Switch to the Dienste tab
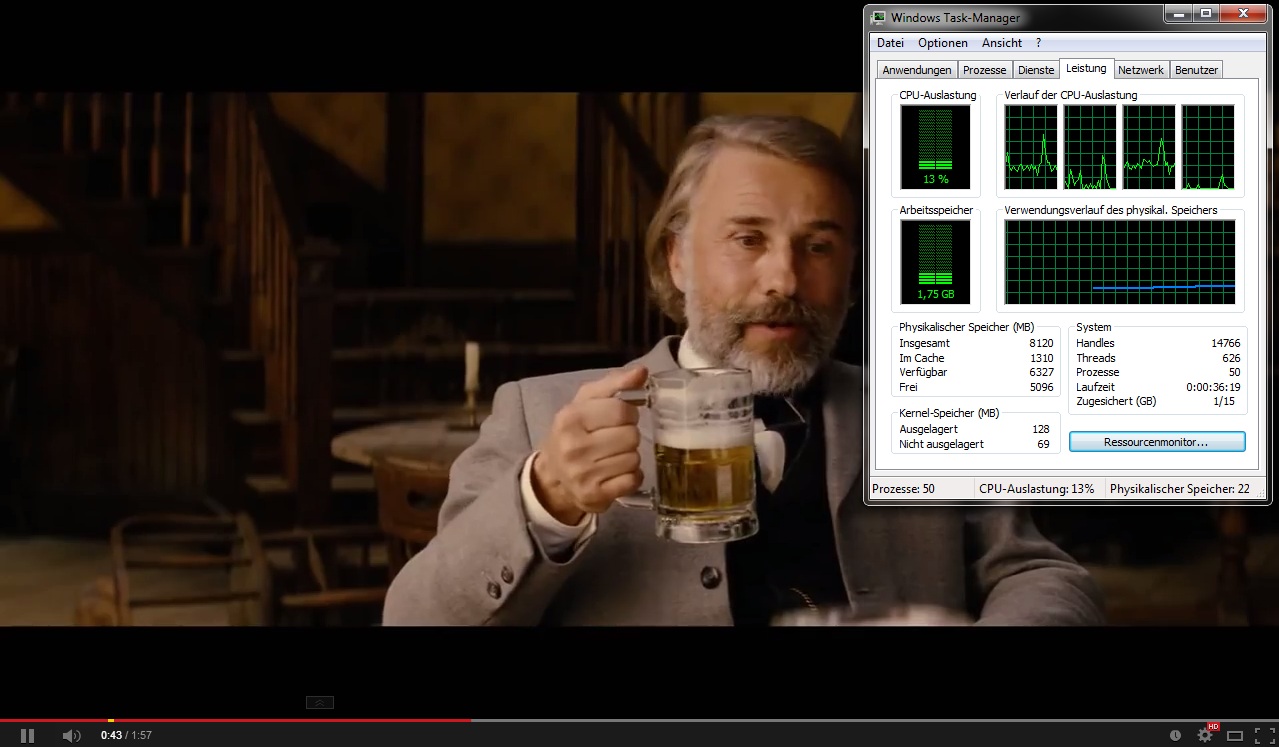Viewport: 1279px width, 747px height. 1036,70
